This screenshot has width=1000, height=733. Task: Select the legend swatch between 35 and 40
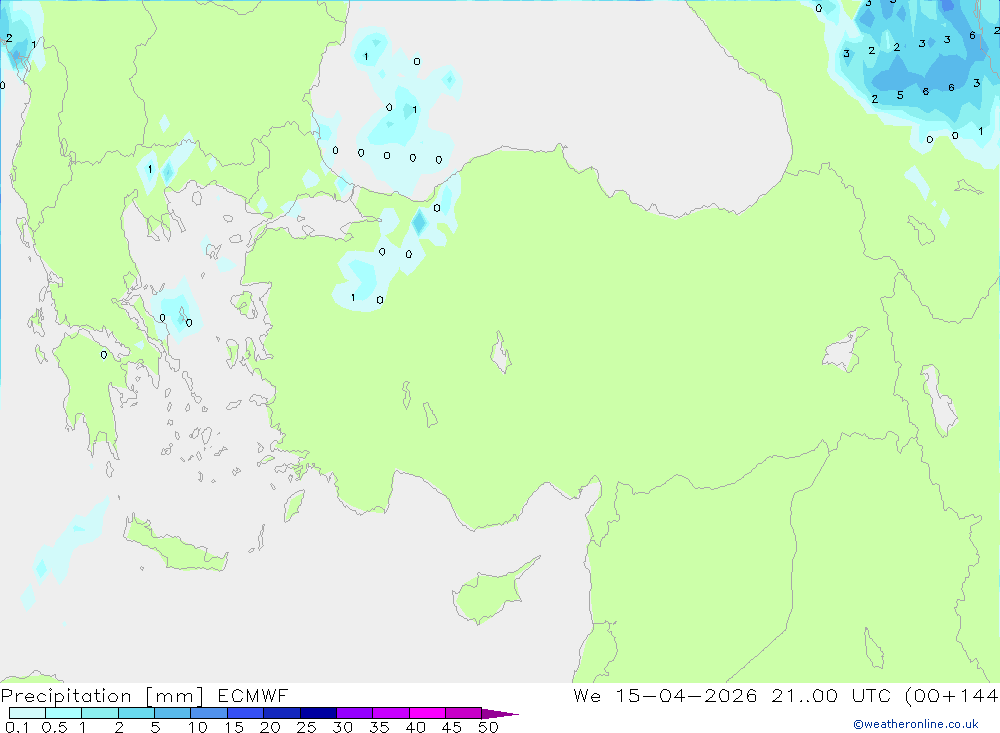pyautogui.click(x=391, y=713)
